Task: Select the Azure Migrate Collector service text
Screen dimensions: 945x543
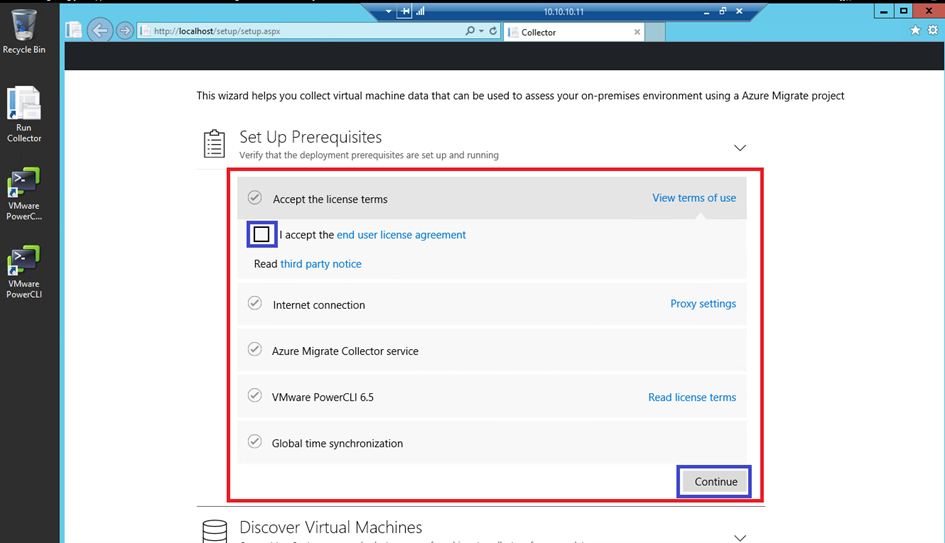Action: pos(345,351)
